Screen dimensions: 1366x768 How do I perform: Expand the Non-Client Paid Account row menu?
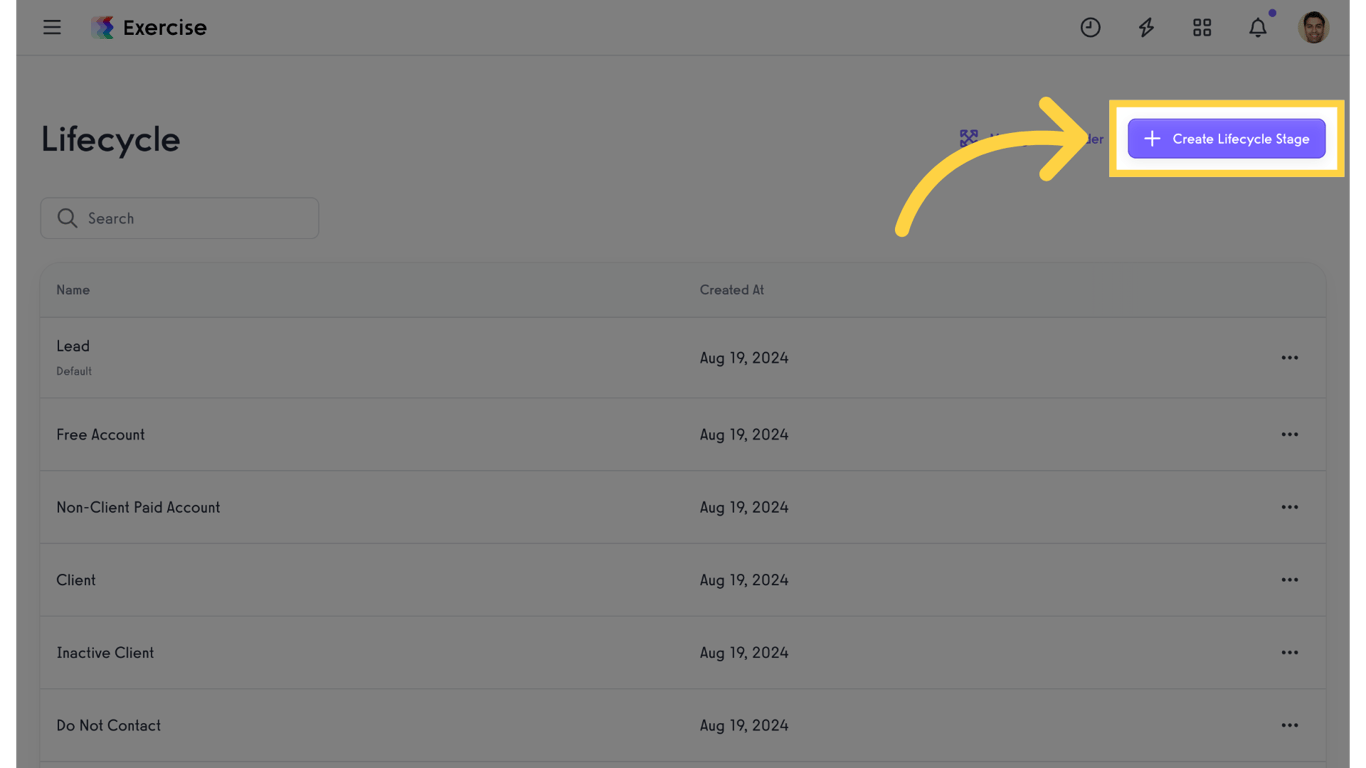point(1289,508)
